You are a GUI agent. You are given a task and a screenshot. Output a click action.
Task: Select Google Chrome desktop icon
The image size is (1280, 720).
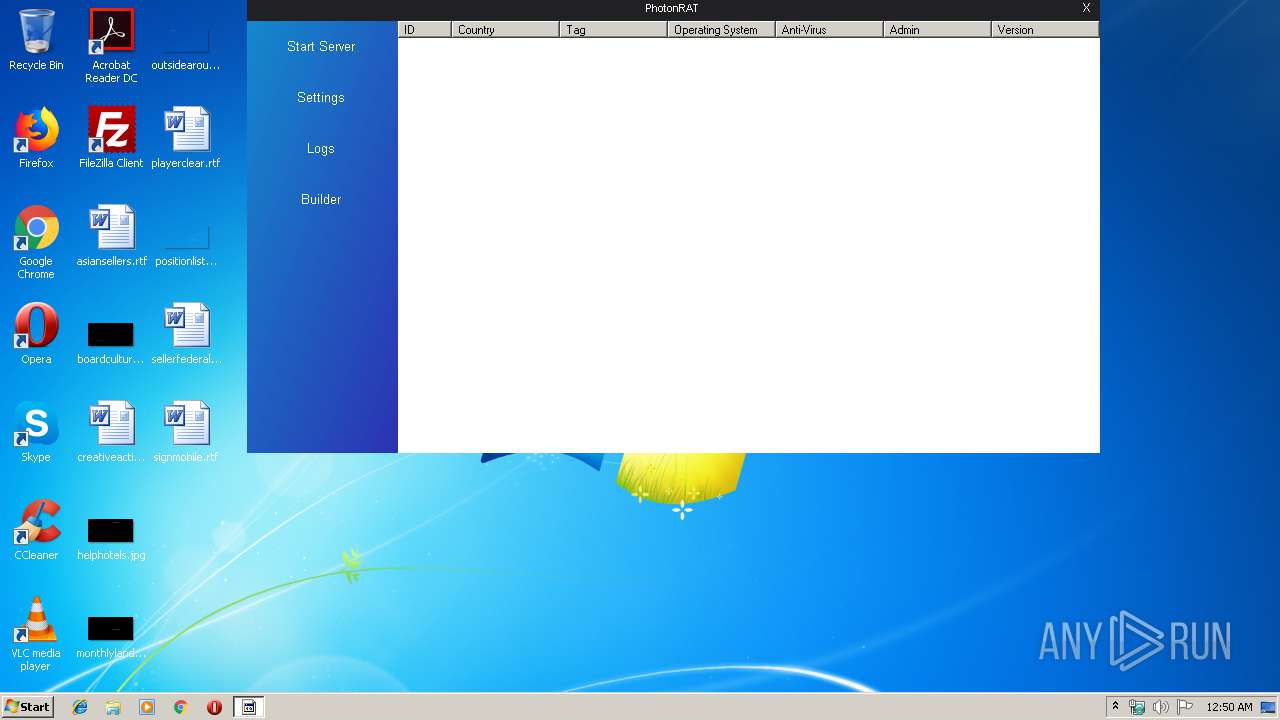coord(36,242)
